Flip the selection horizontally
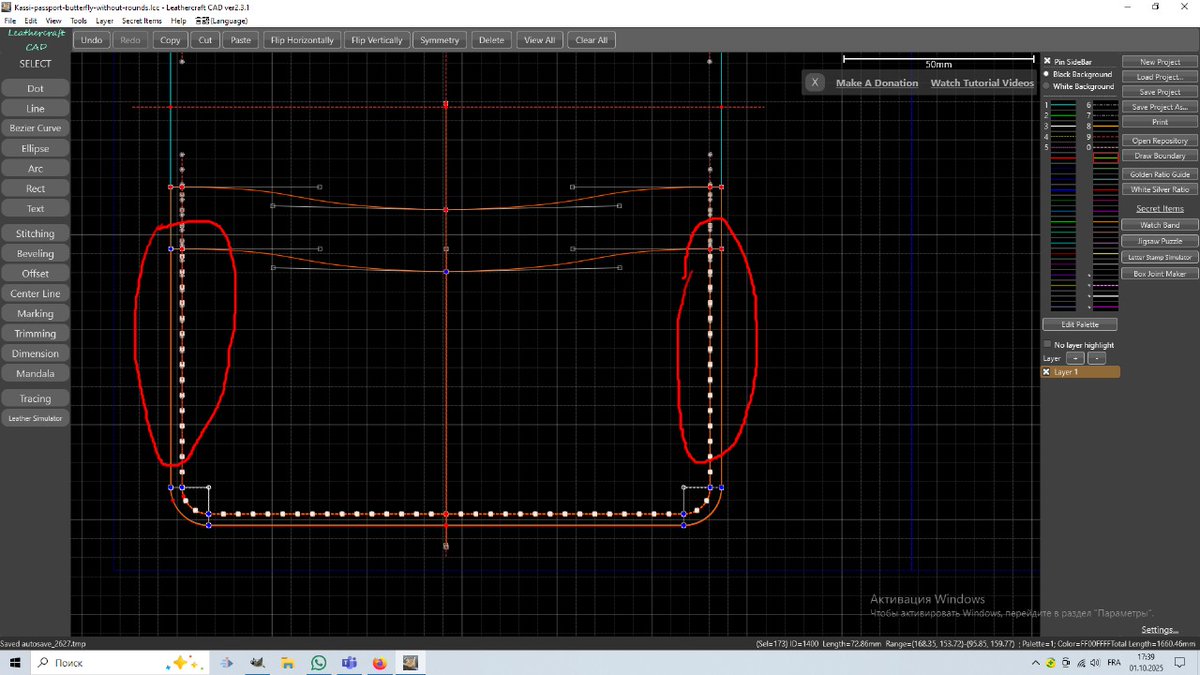This screenshot has height=675, width=1200. (301, 40)
